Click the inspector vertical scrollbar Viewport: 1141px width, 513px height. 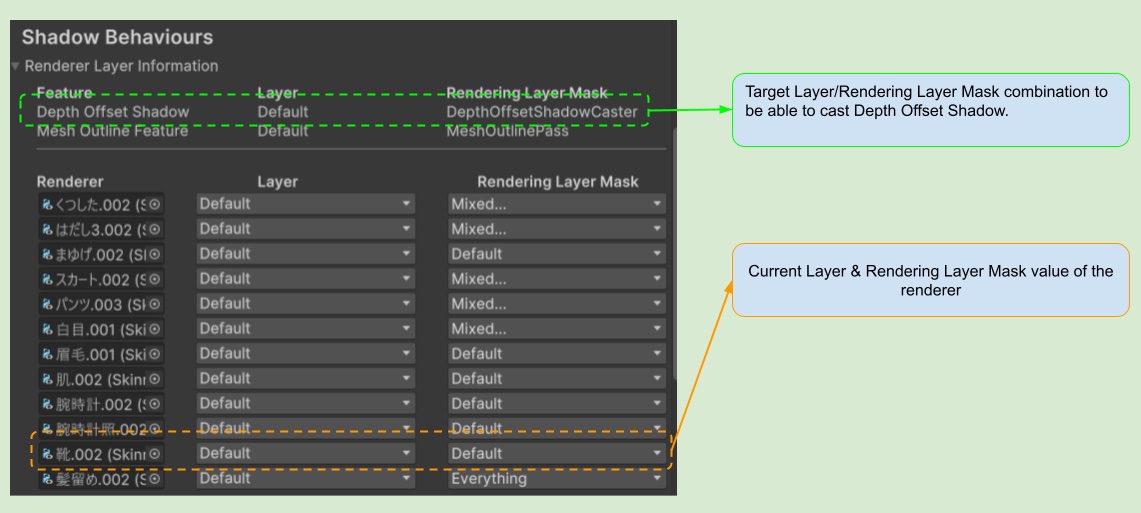click(x=672, y=250)
